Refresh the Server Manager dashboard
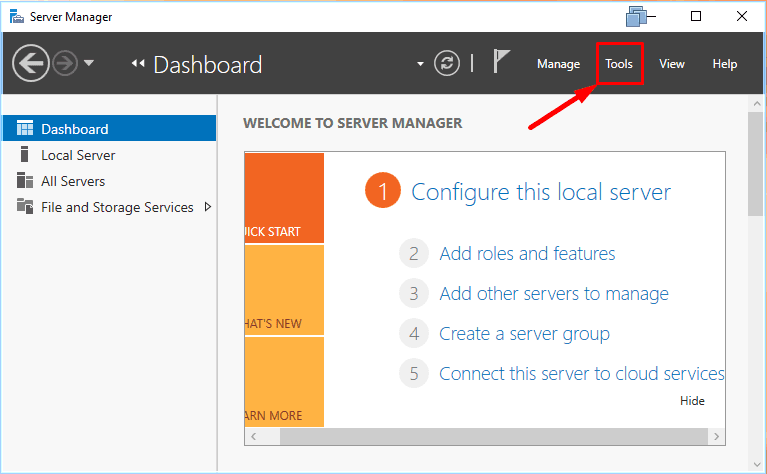The image size is (767, 474). click(447, 63)
